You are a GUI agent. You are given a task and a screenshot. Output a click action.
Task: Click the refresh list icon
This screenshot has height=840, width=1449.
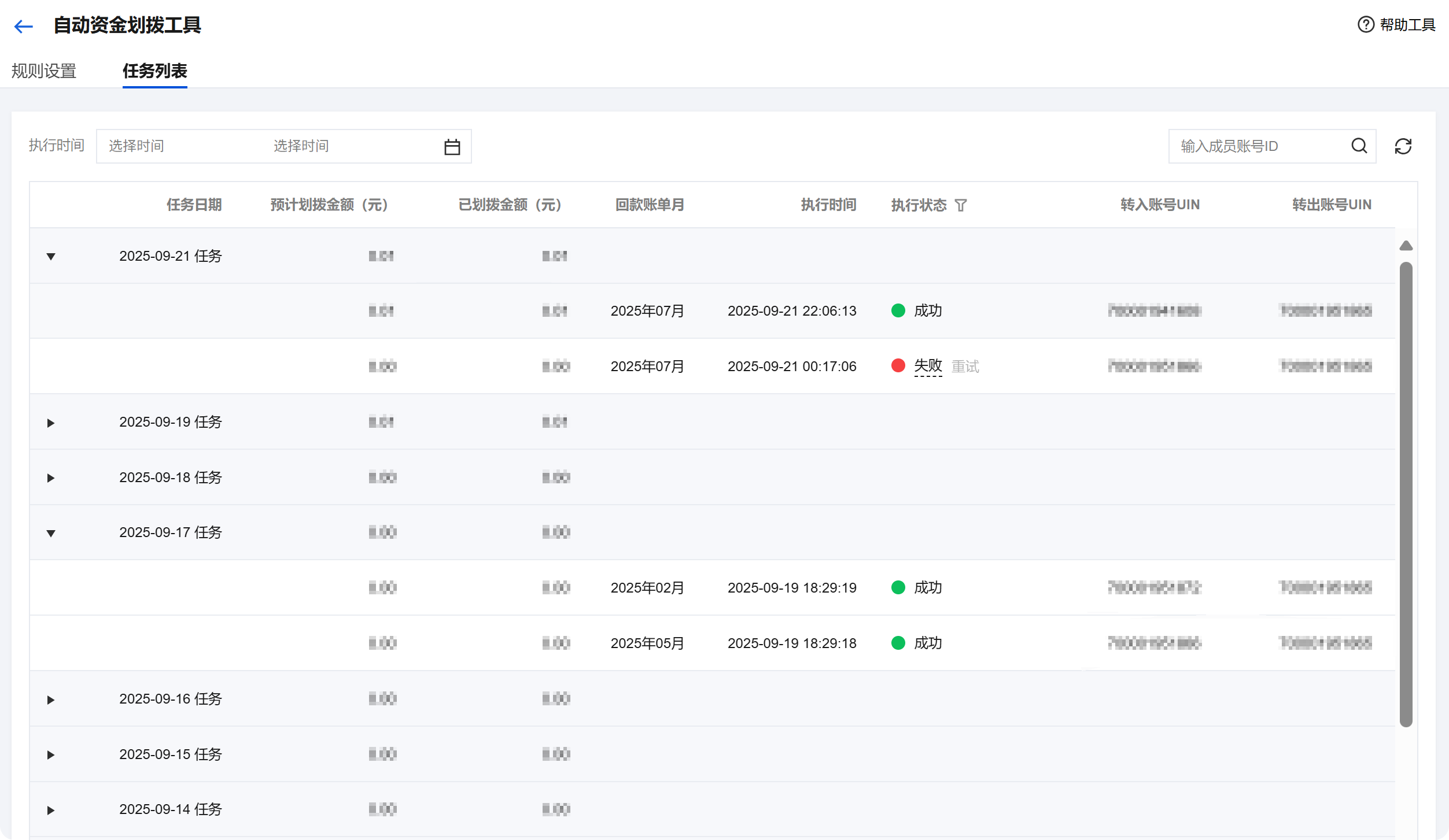[1403, 146]
